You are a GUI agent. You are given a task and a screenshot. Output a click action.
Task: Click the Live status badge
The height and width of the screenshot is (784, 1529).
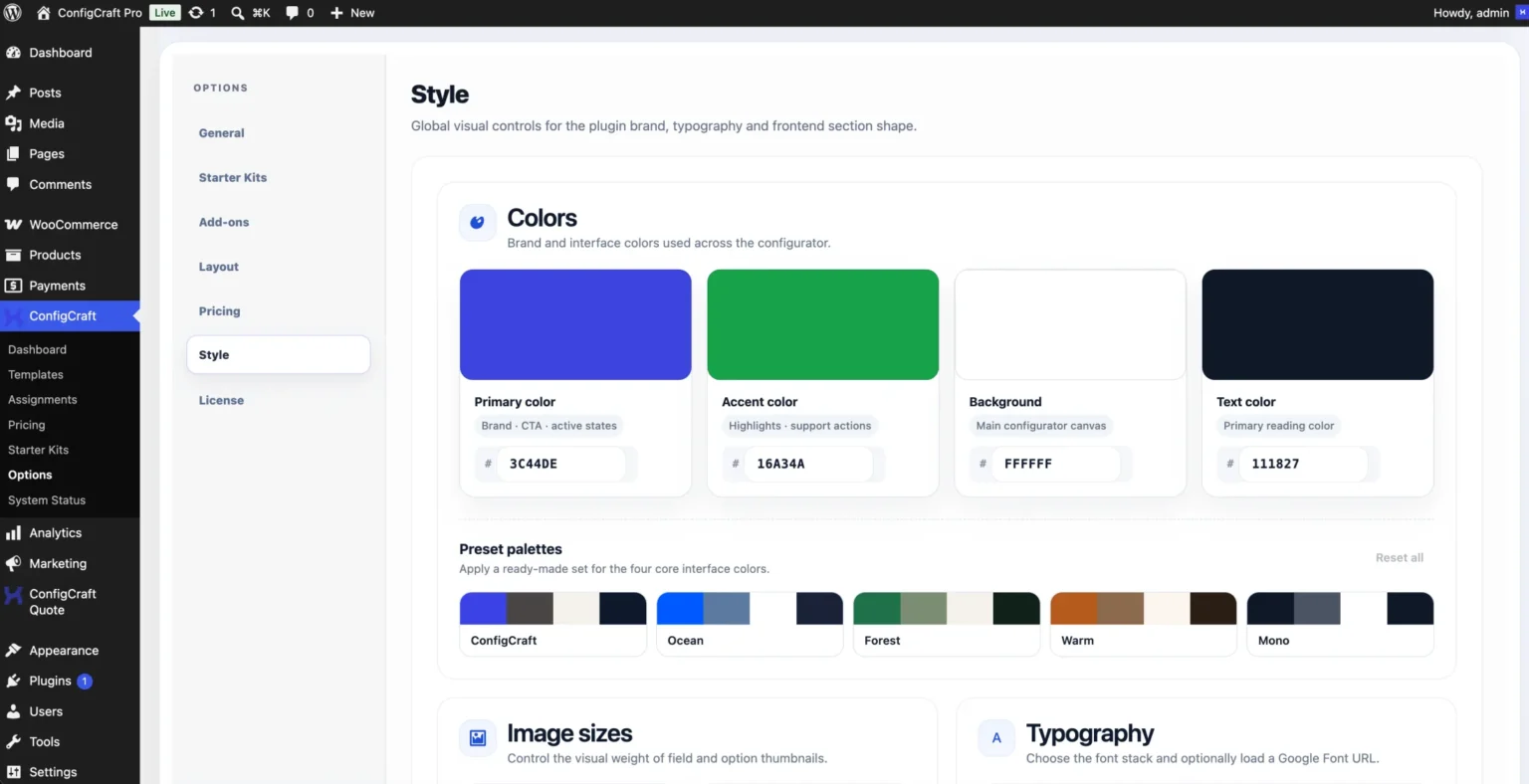coord(164,13)
